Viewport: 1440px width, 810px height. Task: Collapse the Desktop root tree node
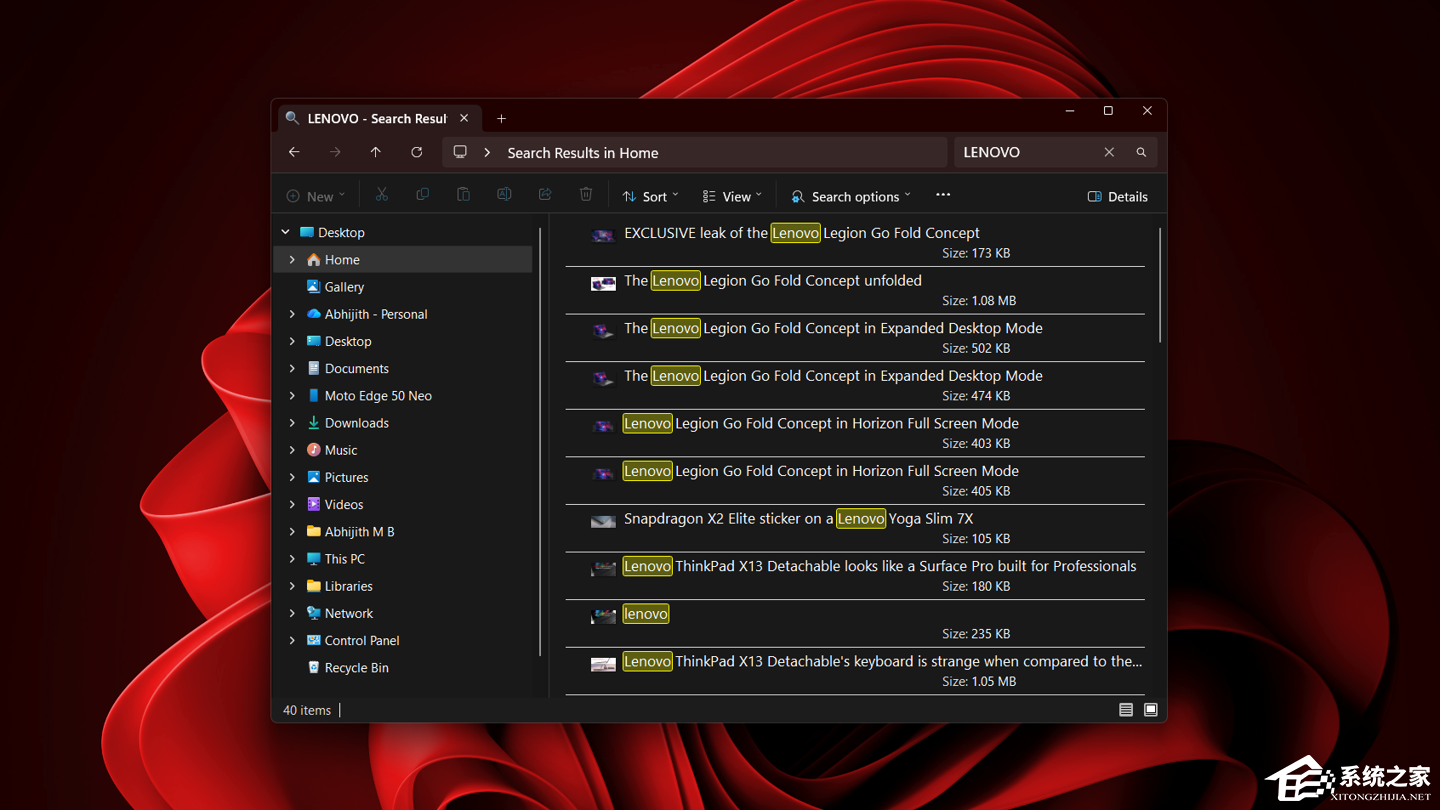[286, 232]
